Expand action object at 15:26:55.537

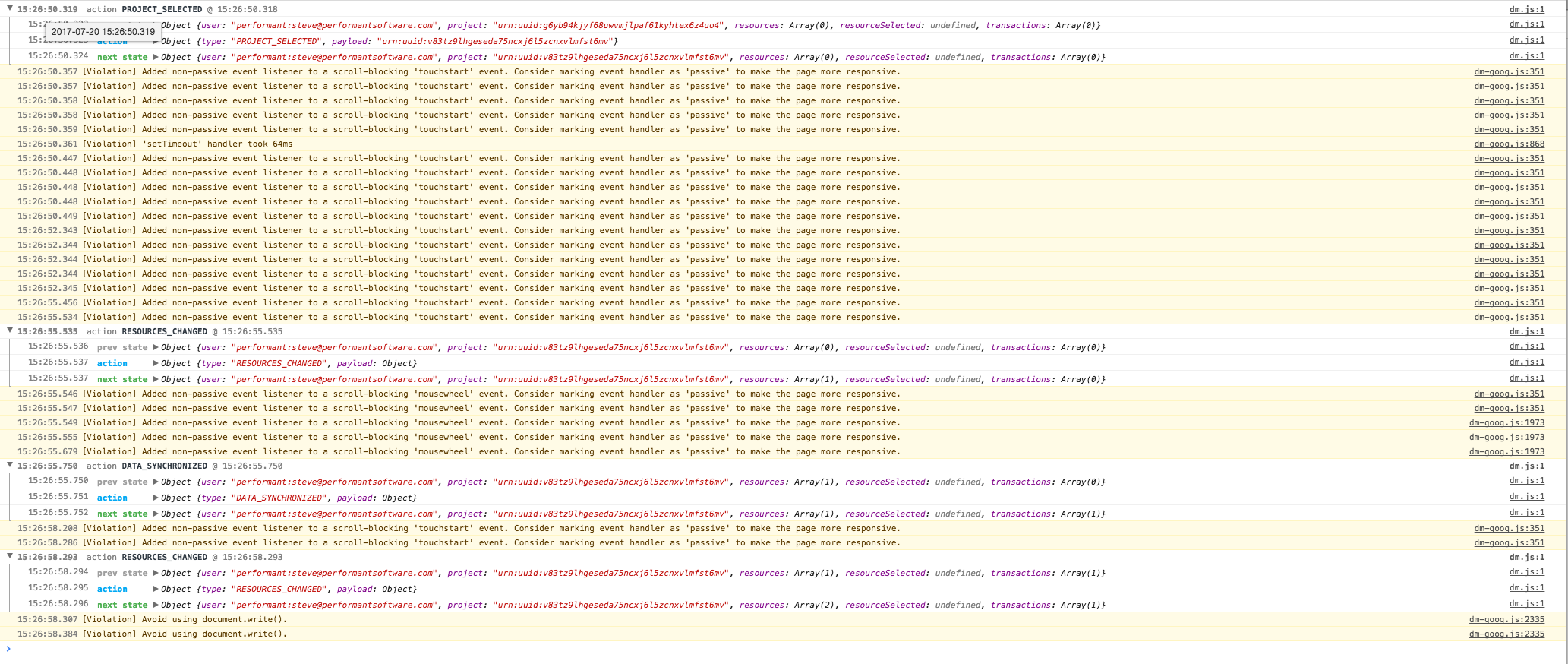tap(156, 363)
